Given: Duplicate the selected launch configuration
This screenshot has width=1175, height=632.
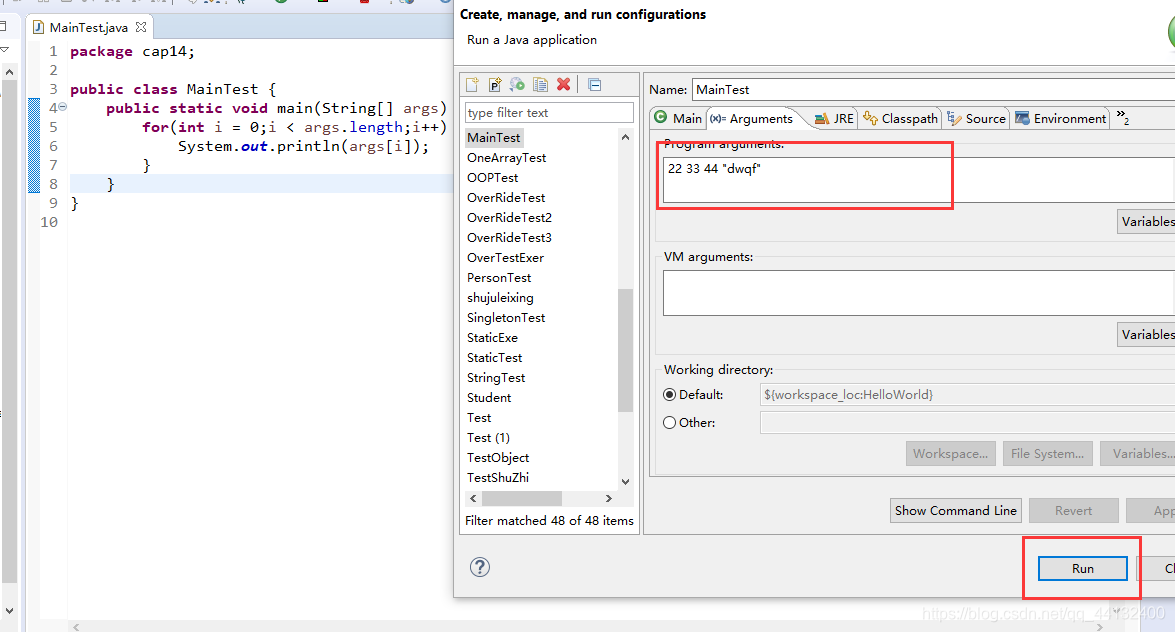Looking at the screenshot, I should [540, 85].
